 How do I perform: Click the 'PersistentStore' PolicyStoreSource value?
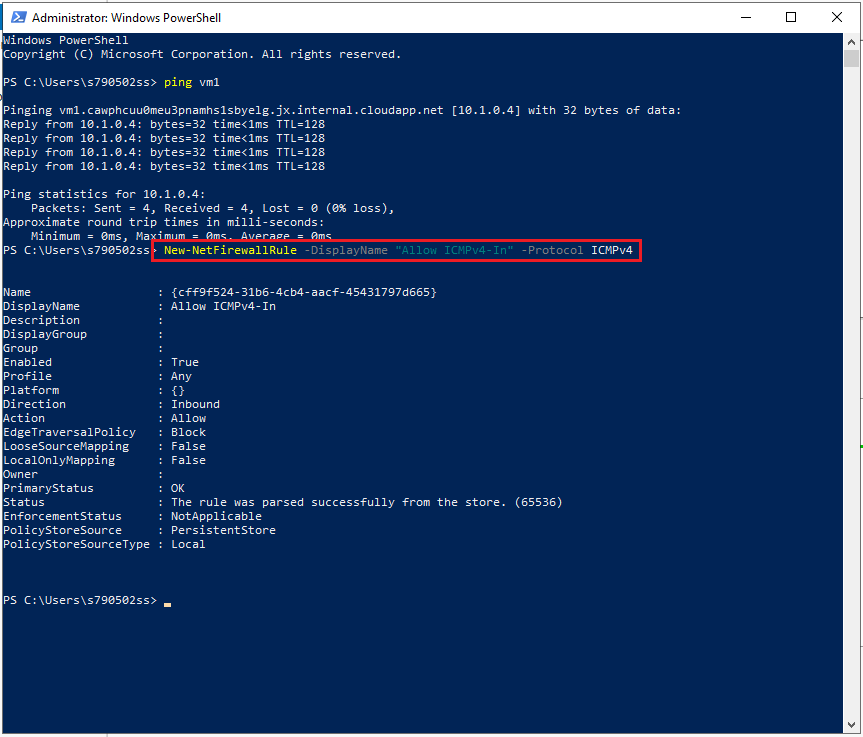pyautogui.click(x=223, y=530)
